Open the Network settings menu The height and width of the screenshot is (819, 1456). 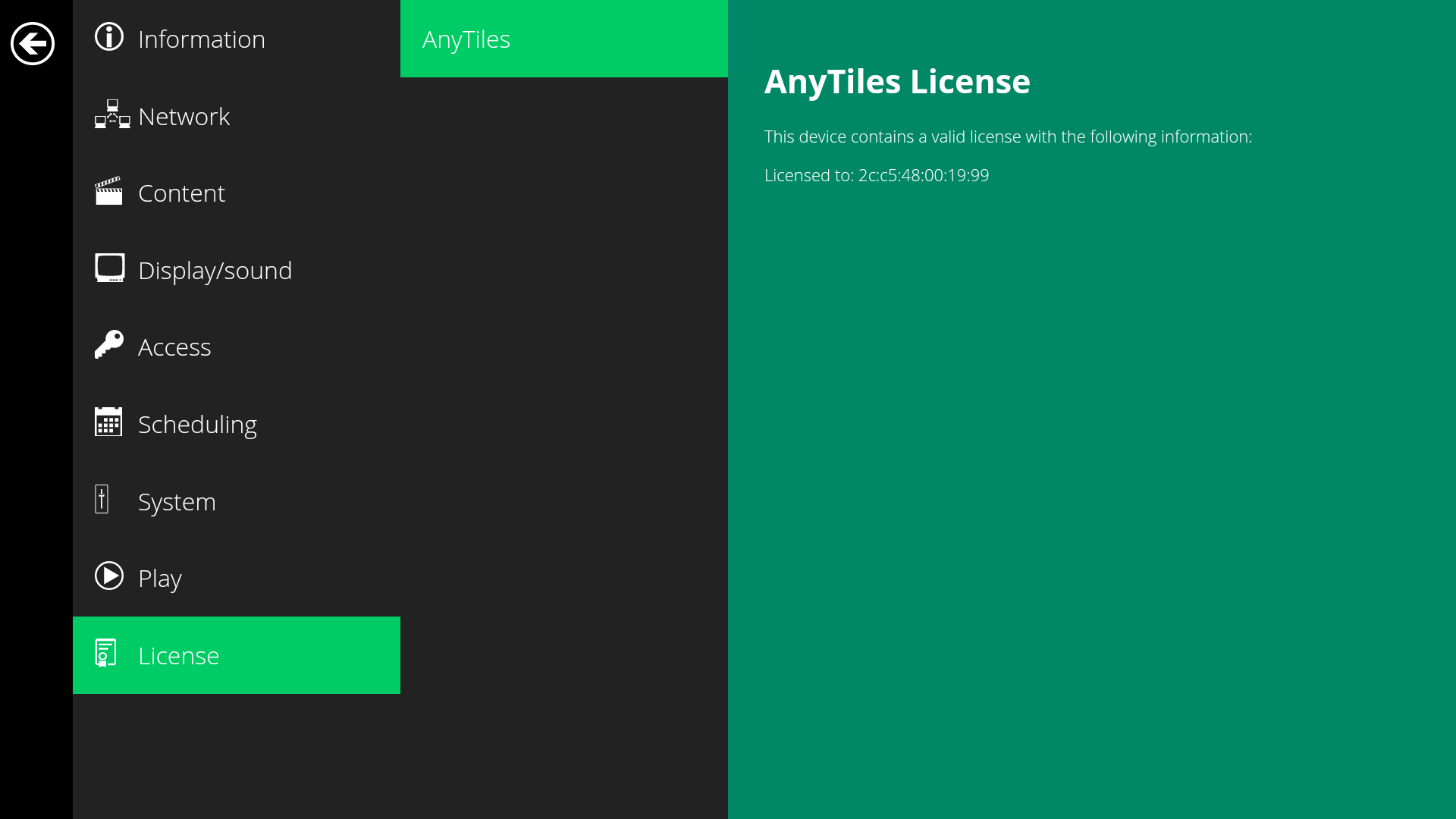[x=237, y=116]
